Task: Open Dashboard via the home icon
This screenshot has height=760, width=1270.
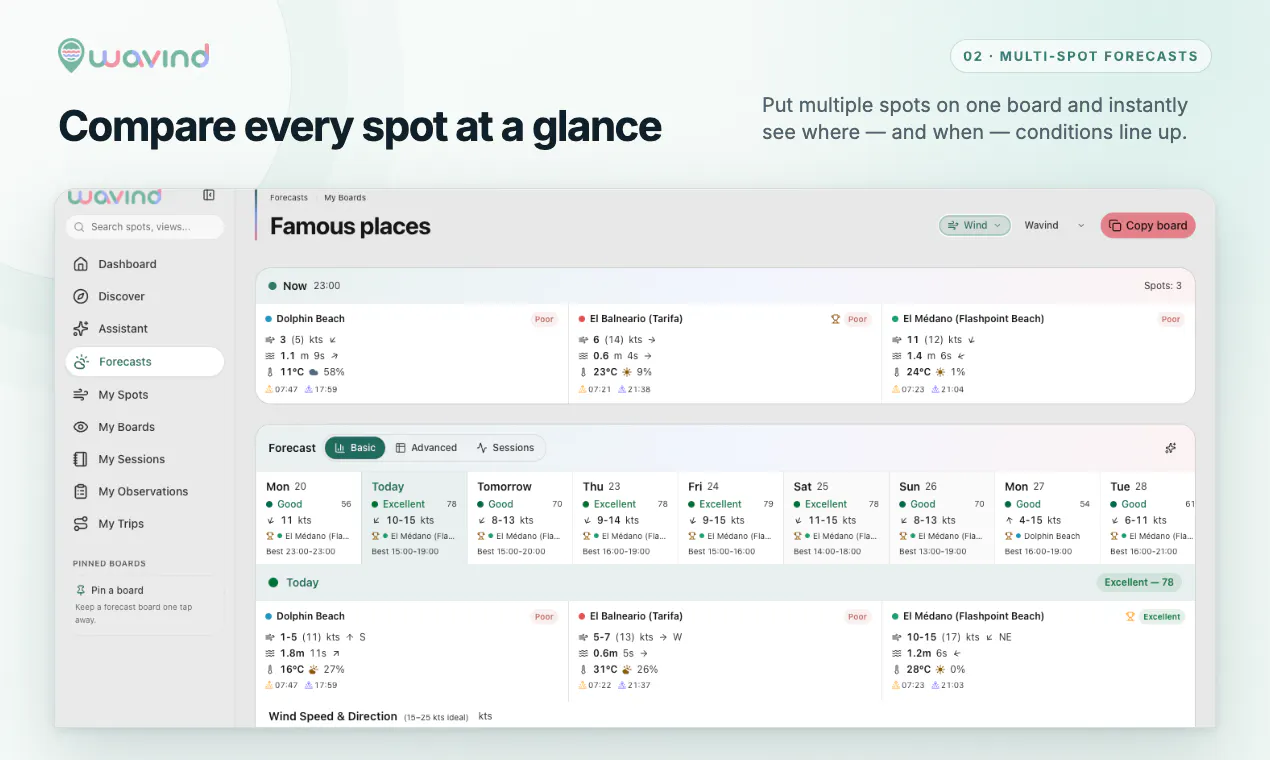Action: click(x=81, y=264)
